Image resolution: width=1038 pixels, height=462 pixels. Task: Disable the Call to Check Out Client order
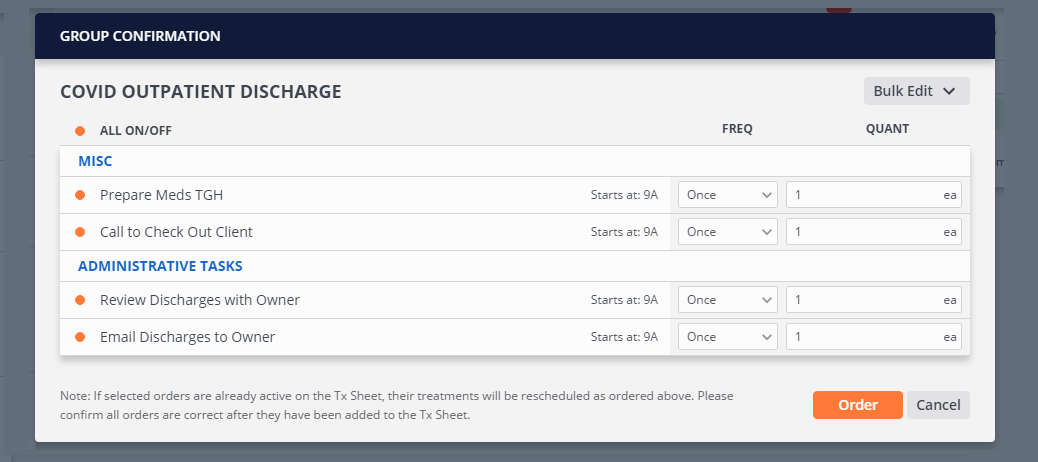coord(80,232)
